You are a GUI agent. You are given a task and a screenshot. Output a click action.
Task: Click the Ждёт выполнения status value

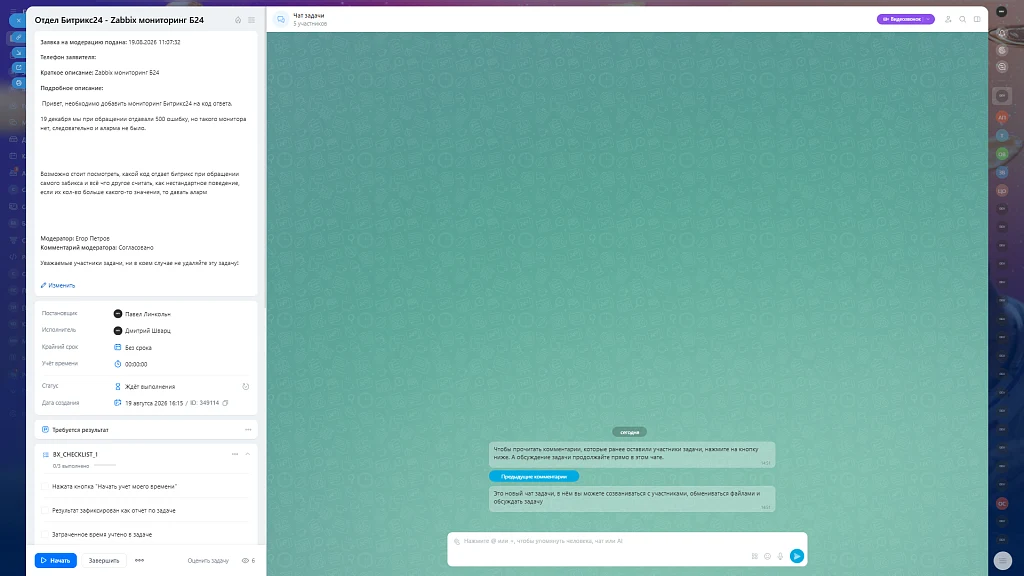click(x=150, y=387)
